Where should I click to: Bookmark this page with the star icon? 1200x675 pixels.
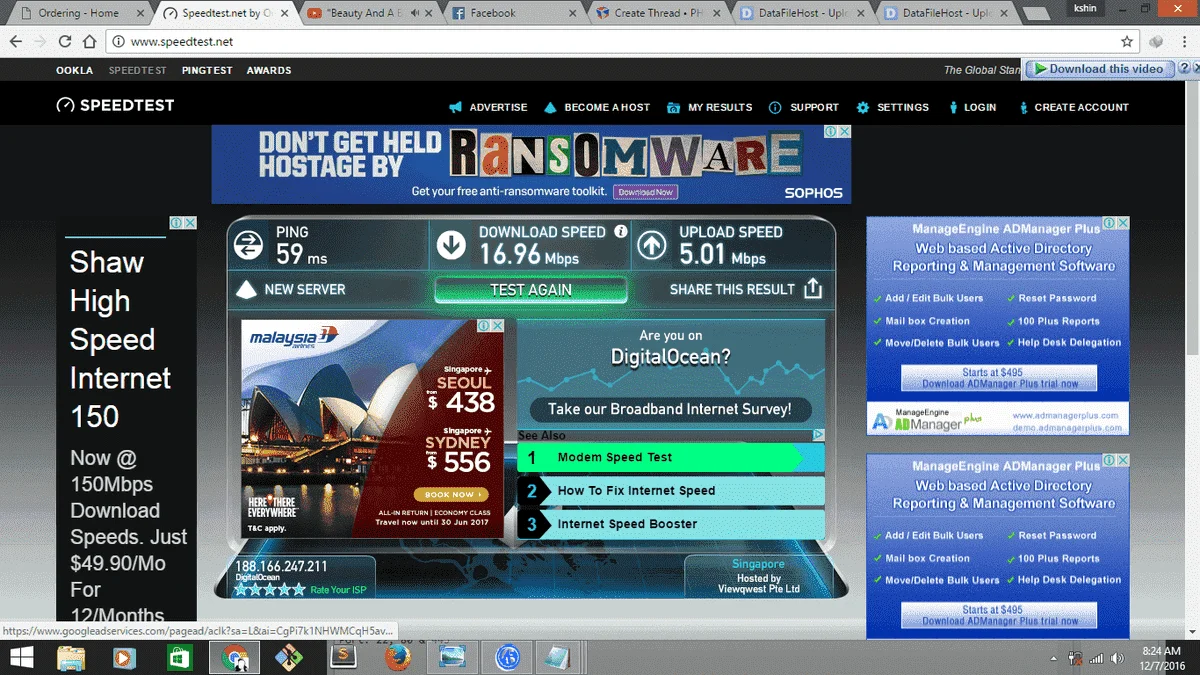tap(1127, 42)
